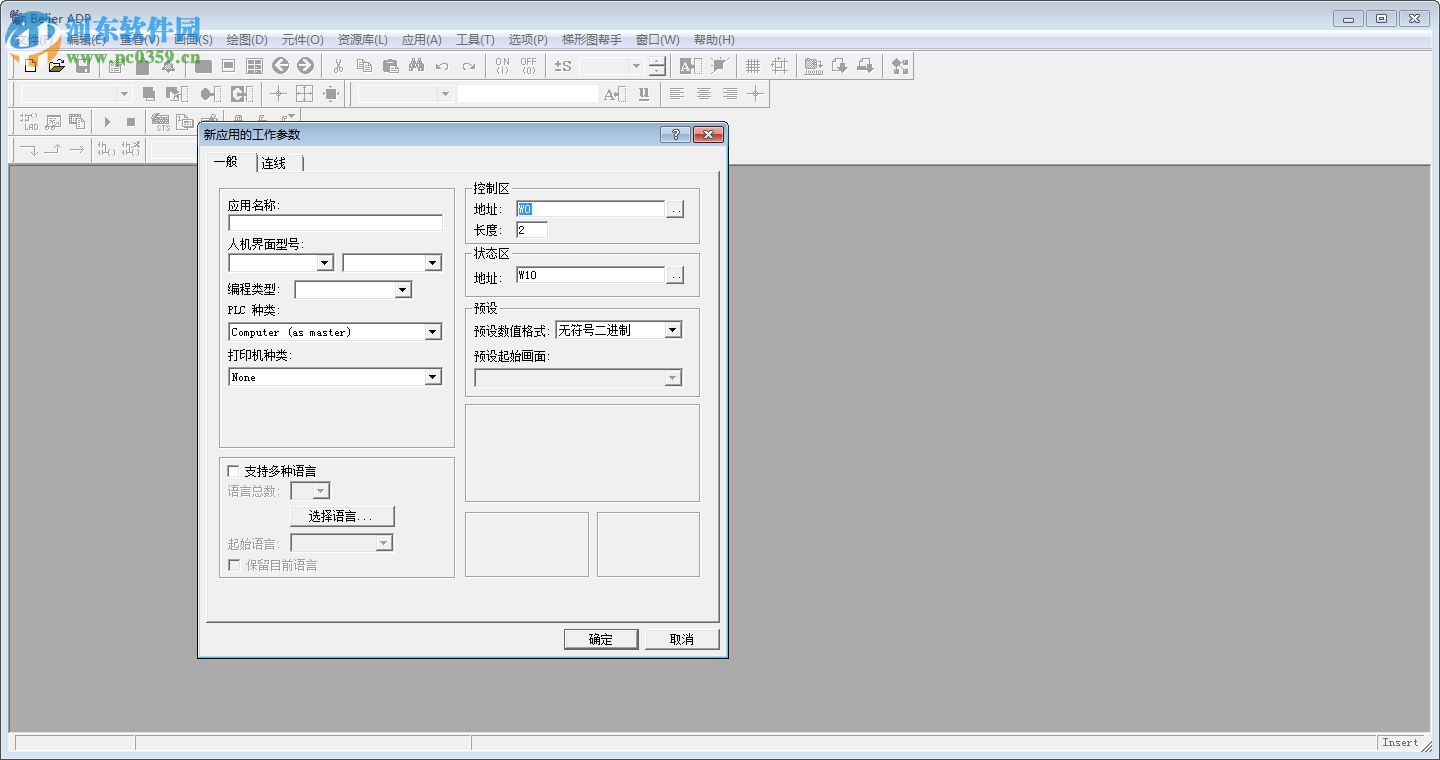Screen dimensions: 1440x760
Task: Open the 工具(T) menu
Action: 475,40
